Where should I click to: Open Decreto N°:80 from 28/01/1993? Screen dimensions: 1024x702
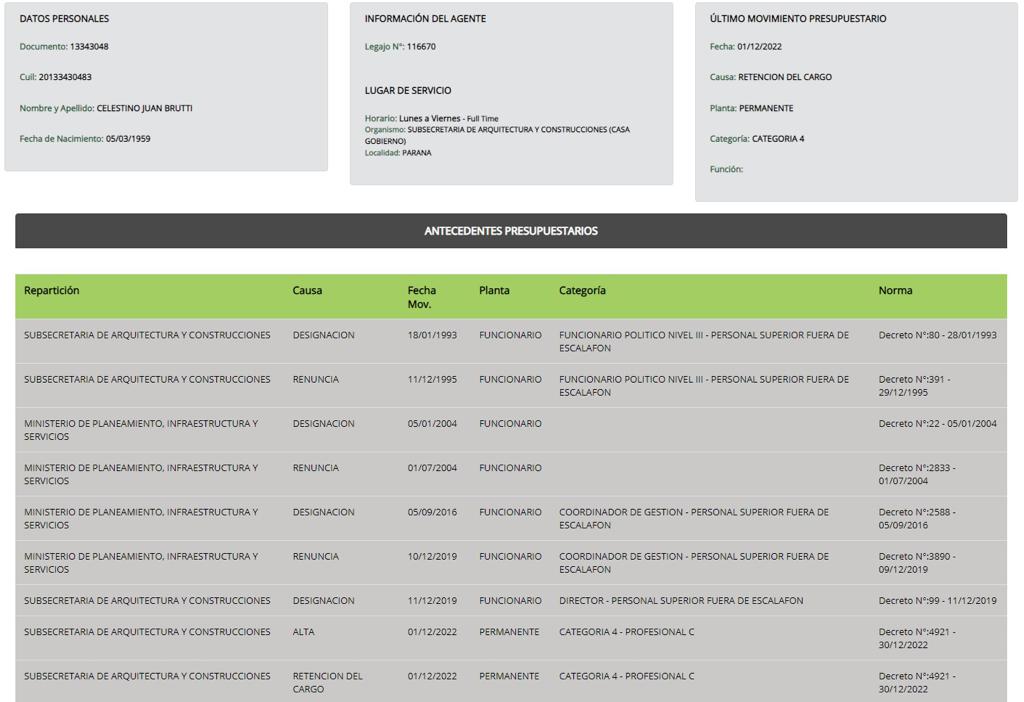(x=937, y=335)
